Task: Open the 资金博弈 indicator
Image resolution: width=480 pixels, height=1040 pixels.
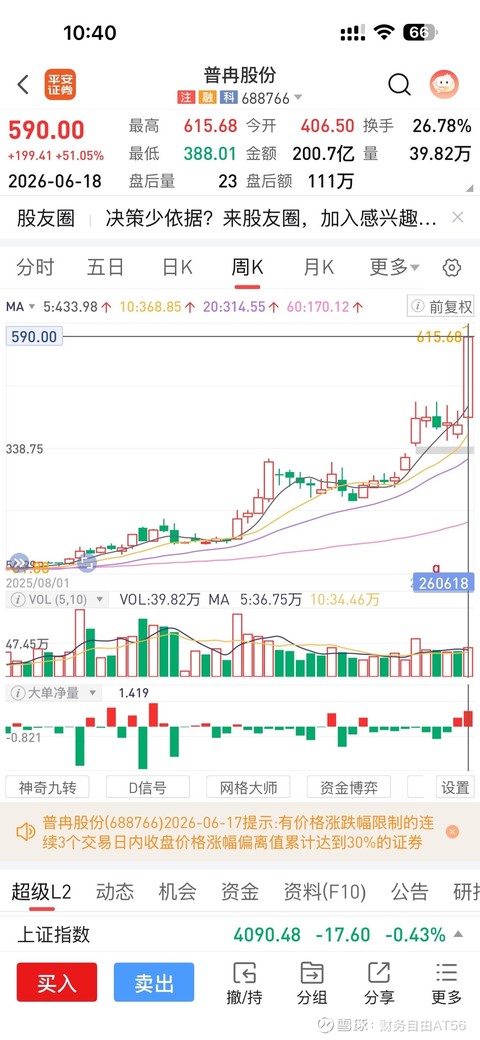Action: point(349,787)
